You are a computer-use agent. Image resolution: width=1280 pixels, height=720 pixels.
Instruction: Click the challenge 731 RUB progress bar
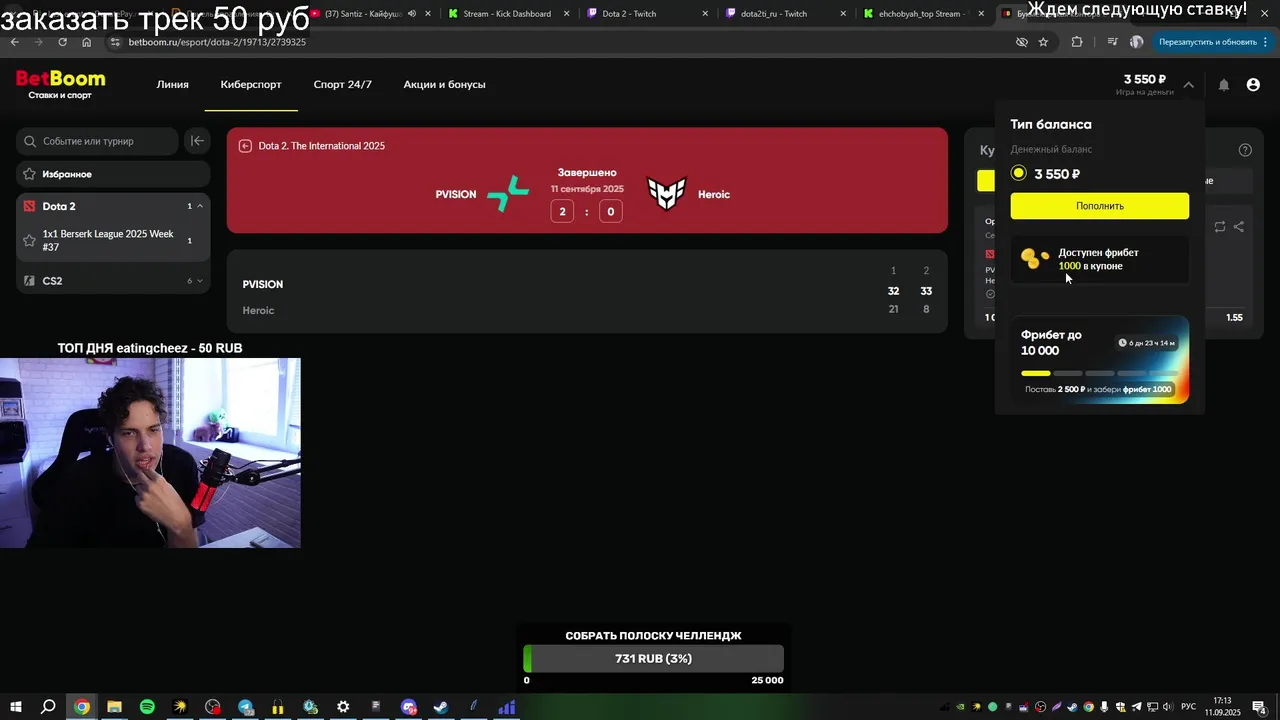click(x=653, y=659)
